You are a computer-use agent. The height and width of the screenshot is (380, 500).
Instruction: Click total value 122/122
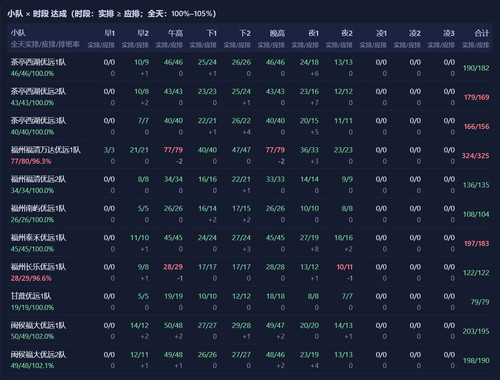click(x=476, y=273)
